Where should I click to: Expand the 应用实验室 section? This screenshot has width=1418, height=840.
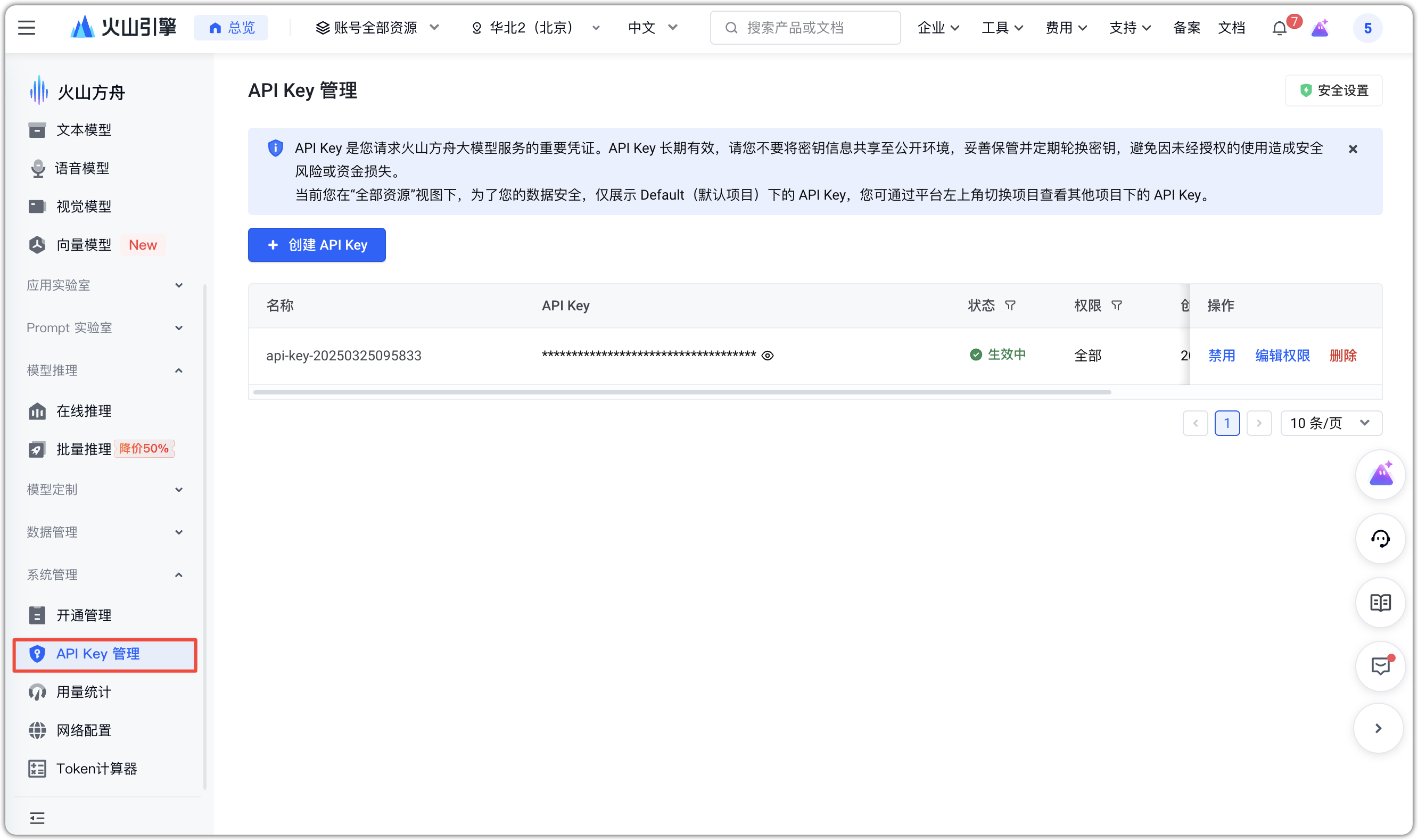105,285
